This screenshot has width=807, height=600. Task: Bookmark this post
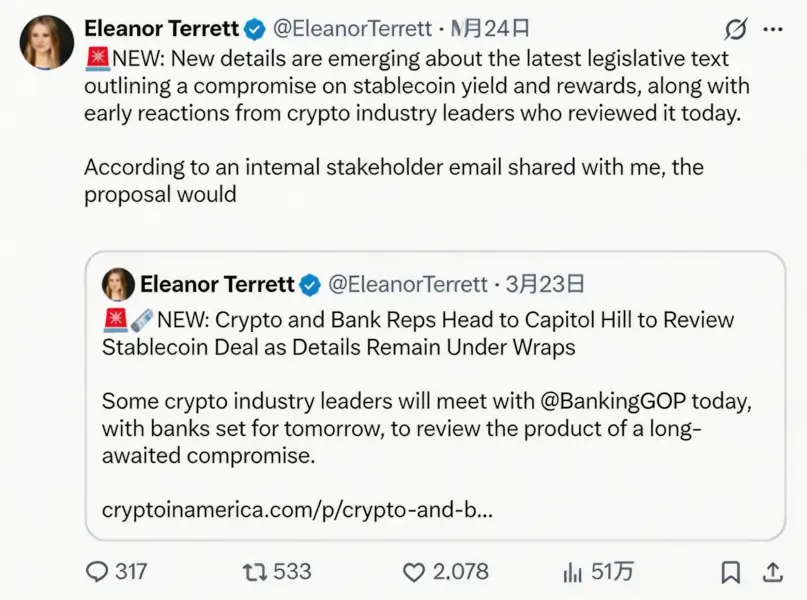(731, 572)
